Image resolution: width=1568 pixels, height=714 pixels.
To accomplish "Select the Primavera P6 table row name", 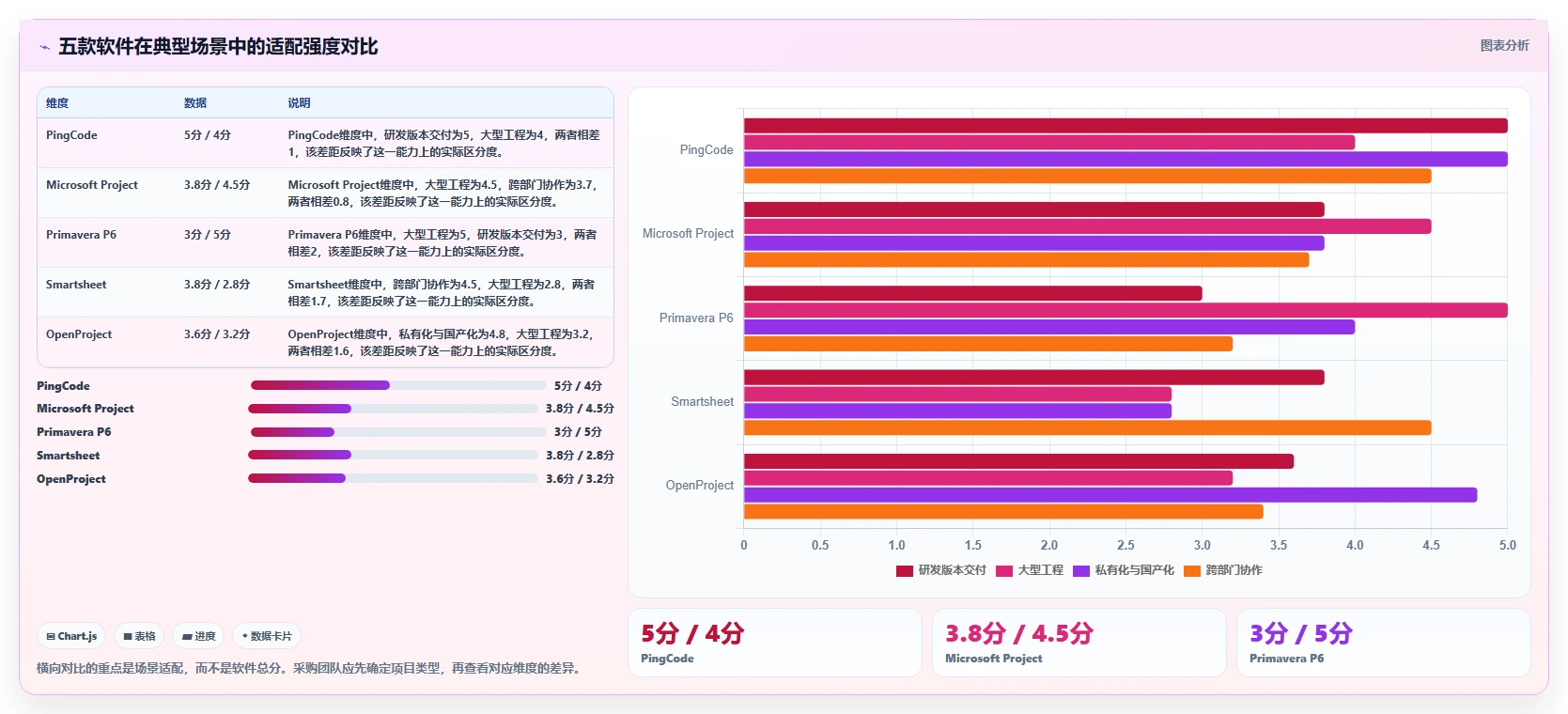I will pyautogui.click(x=81, y=235).
